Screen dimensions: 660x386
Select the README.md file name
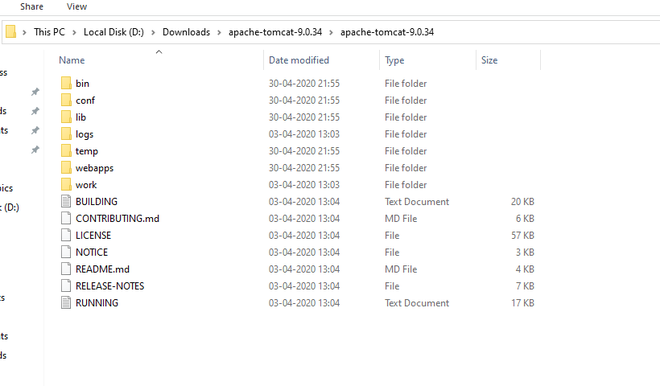[x=102, y=269]
